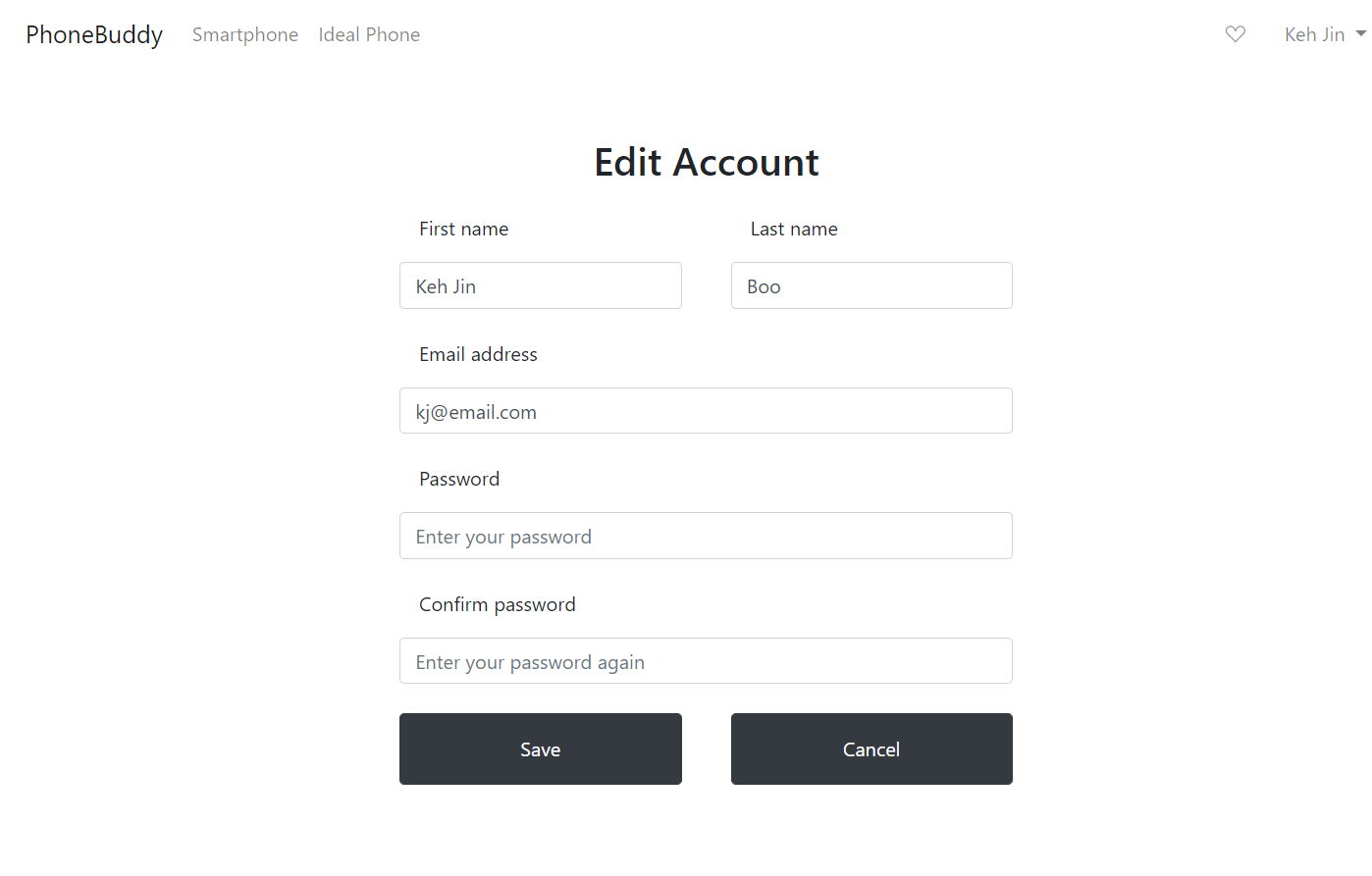Open the Keh Jin user menu
This screenshot has height=876, width=1372.
(x=1325, y=34)
